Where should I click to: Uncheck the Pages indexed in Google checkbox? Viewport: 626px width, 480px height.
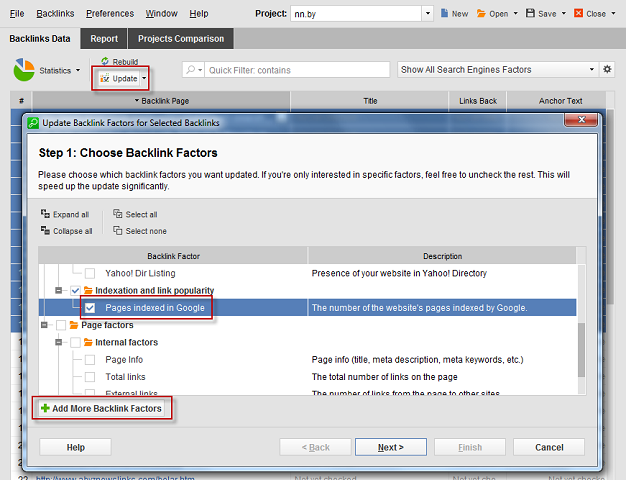point(90,308)
